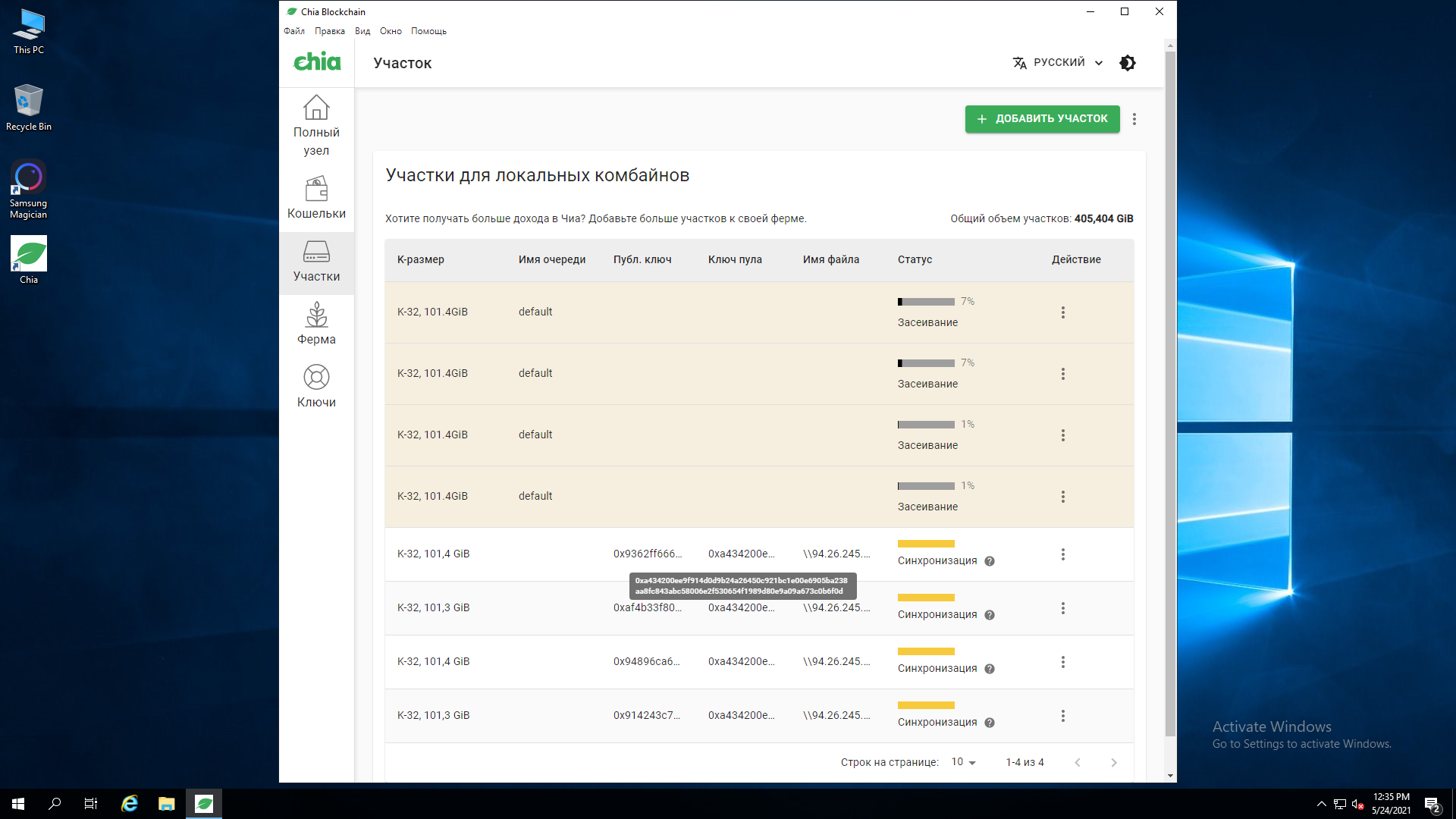
Task: Click the public key 0x9362ff666...
Action: tap(648, 554)
